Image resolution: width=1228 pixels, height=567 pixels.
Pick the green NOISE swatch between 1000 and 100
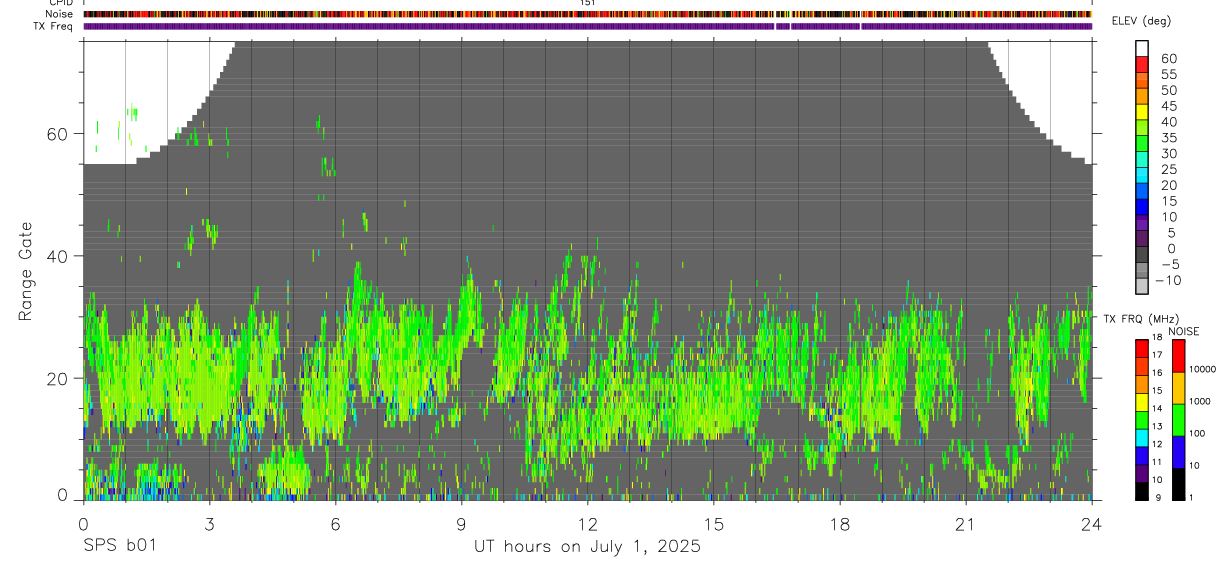point(1179,420)
